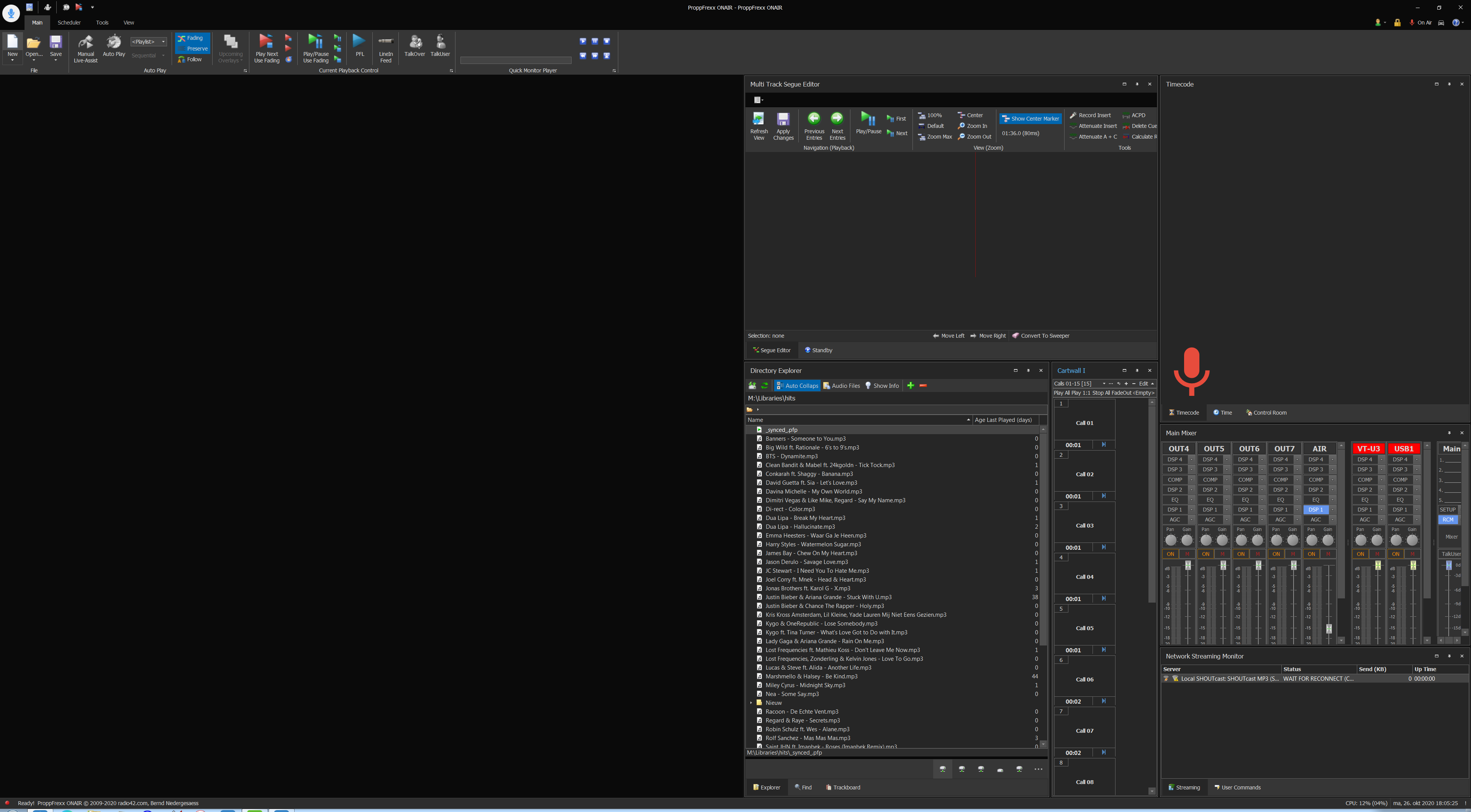
Task: Click the red minus icon in Directory Explorer
Action: click(x=923, y=386)
